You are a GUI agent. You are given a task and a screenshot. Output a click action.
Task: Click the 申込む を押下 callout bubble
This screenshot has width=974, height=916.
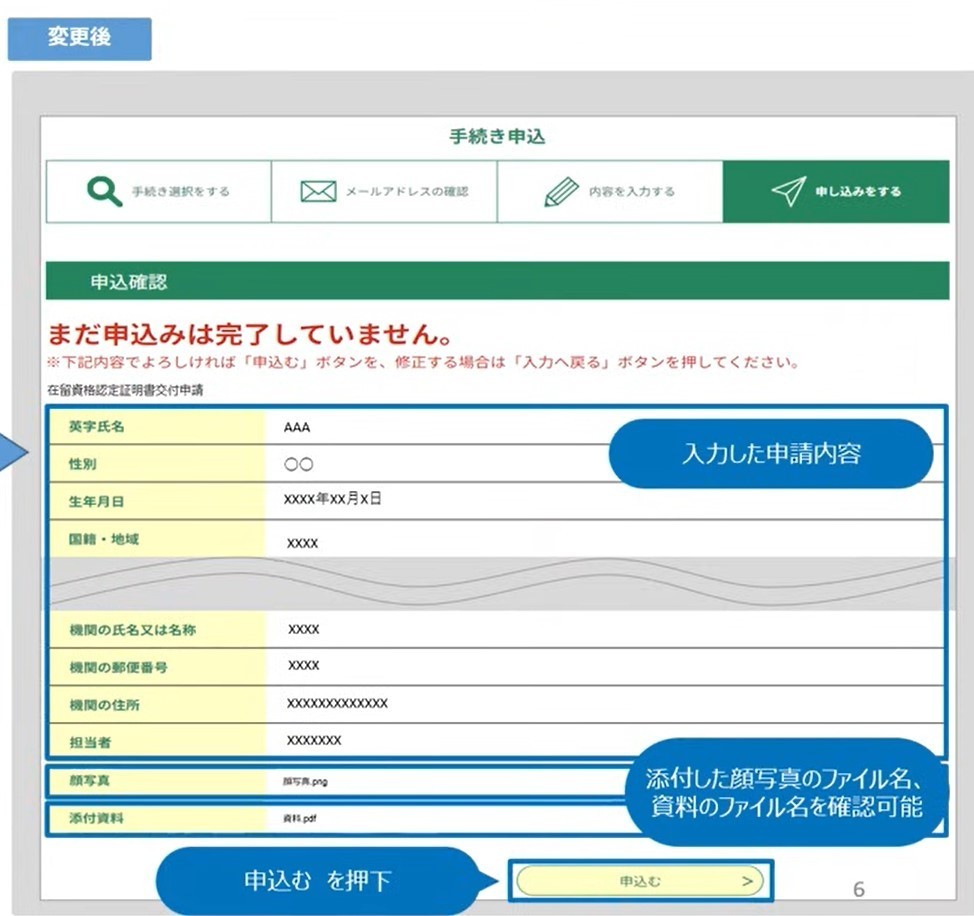click(x=318, y=881)
